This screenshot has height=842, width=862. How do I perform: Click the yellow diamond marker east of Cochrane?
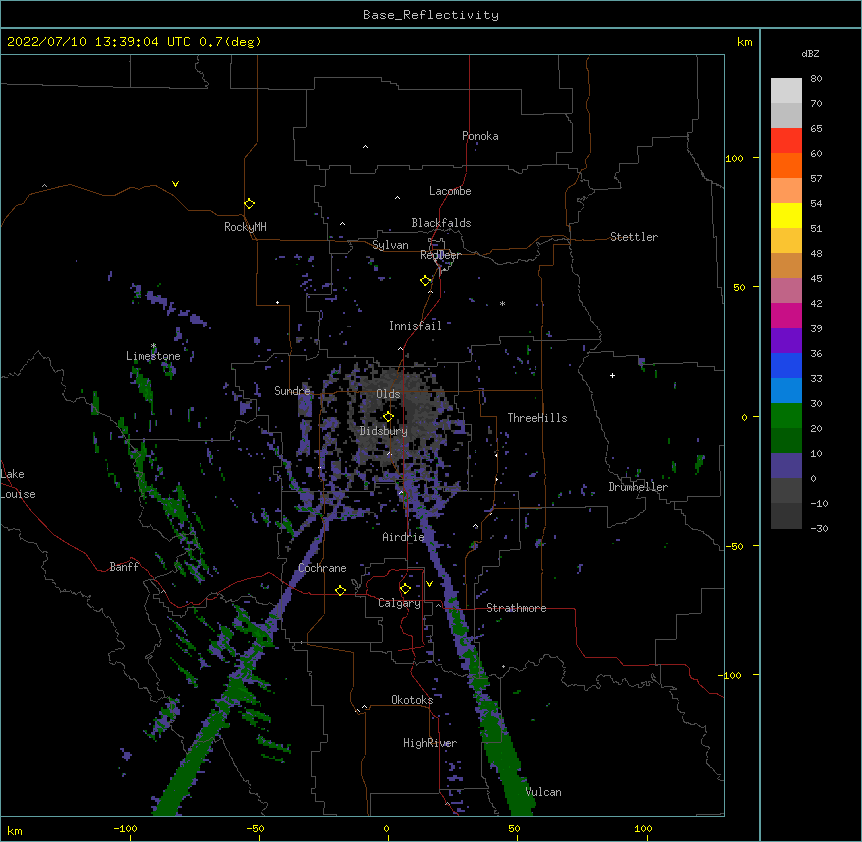340,590
